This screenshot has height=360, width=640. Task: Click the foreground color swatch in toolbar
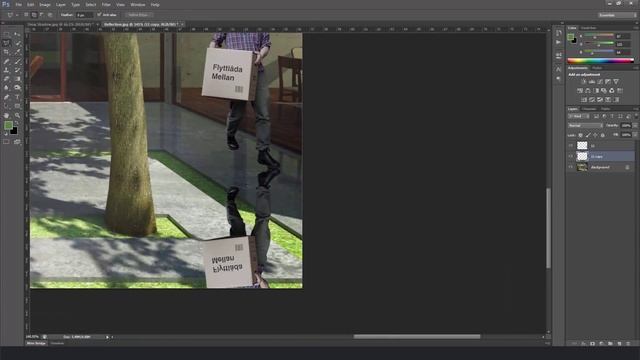click(8, 126)
